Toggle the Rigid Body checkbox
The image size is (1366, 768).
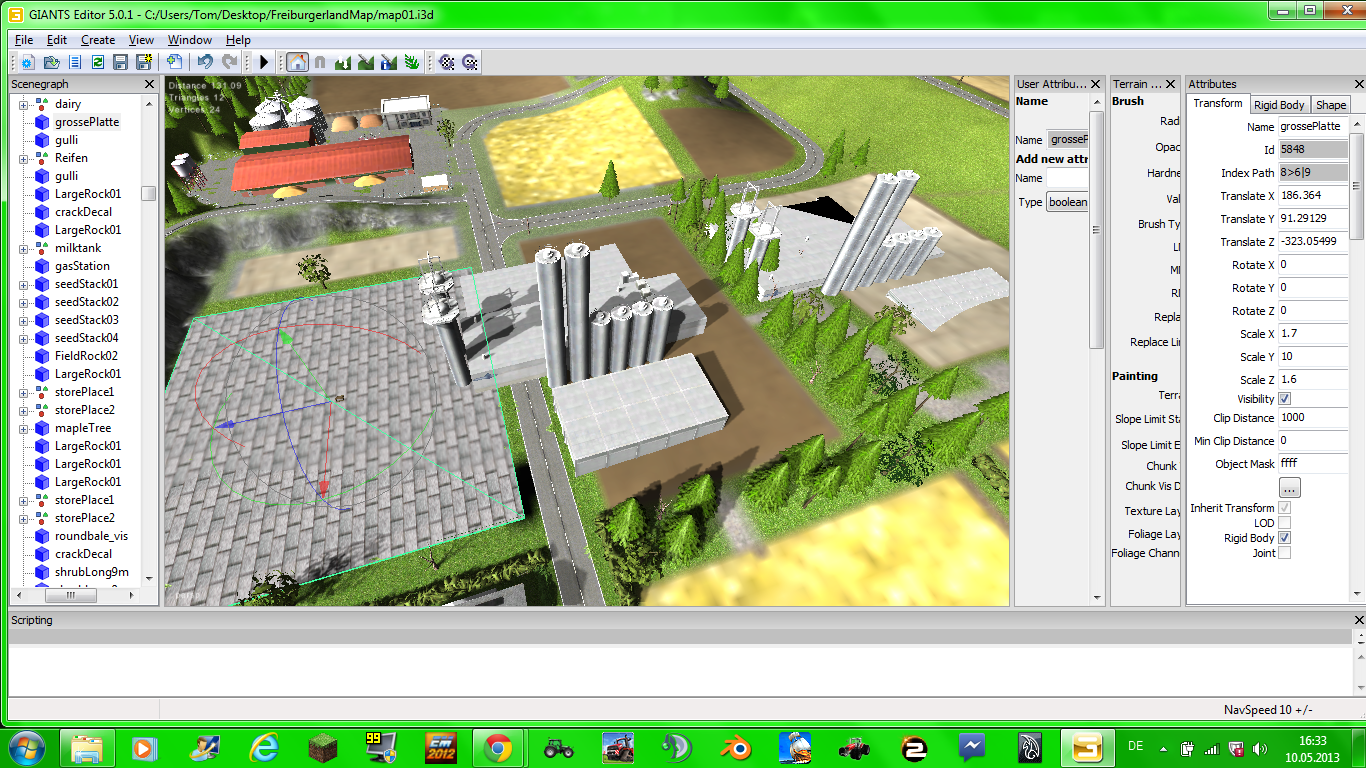click(1285, 538)
